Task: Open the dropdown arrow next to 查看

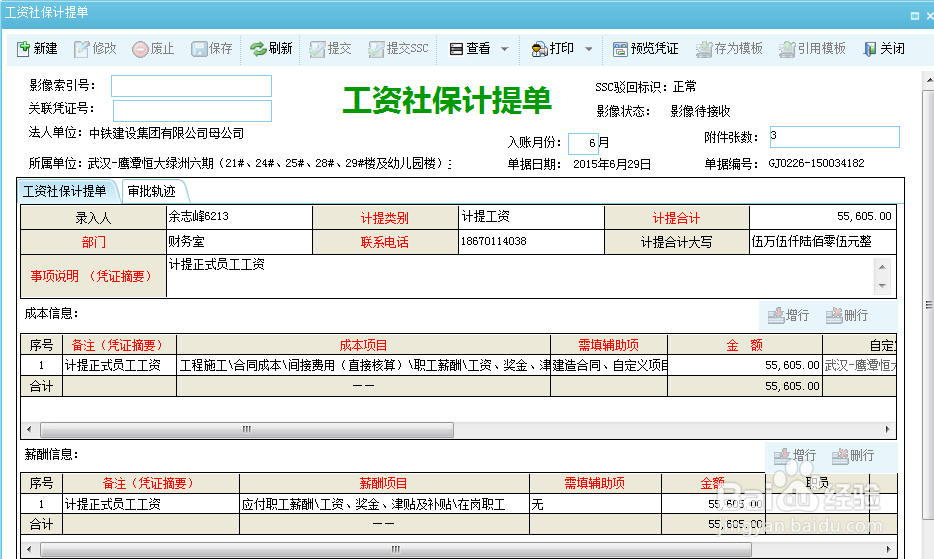Action: (505, 49)
